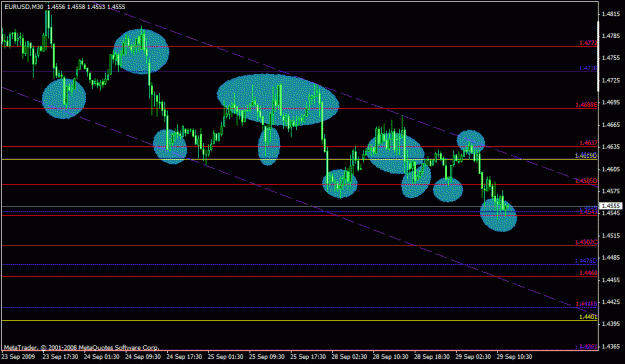This screenshot has height=364, width=625.
Task: Click the 1.4605 price axis label
Action: click(611, 169)
